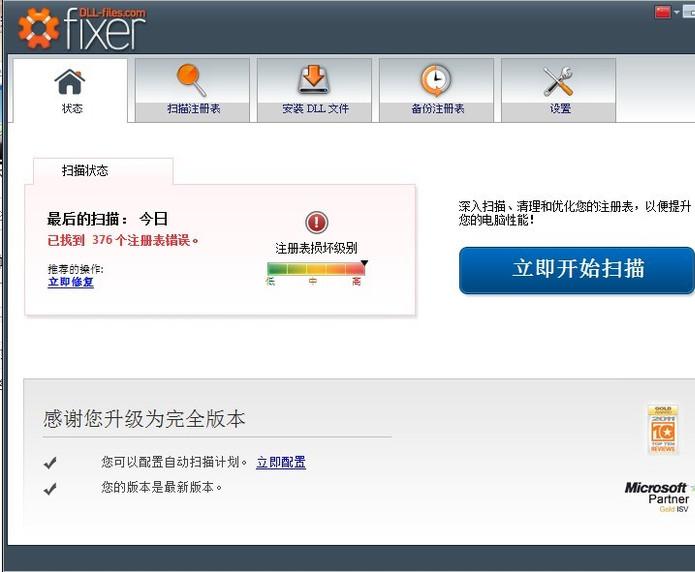695x572 pixels.
Task: Click the Microsoft Partner logo
Action: click(657, 497)
